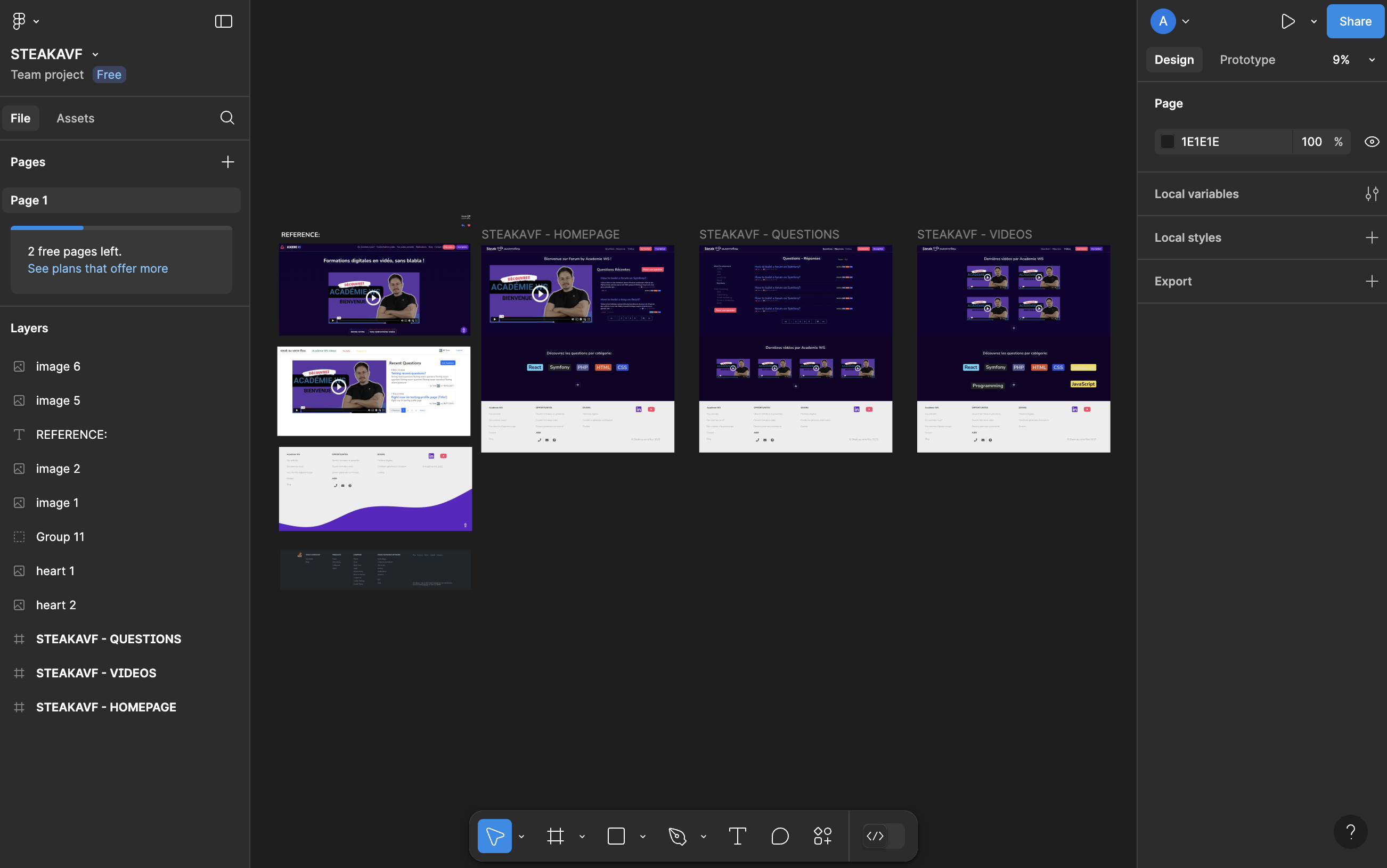Screen dimensions: 1387x868
Task: Switch to the Assets tab
Action: point(75,118)
